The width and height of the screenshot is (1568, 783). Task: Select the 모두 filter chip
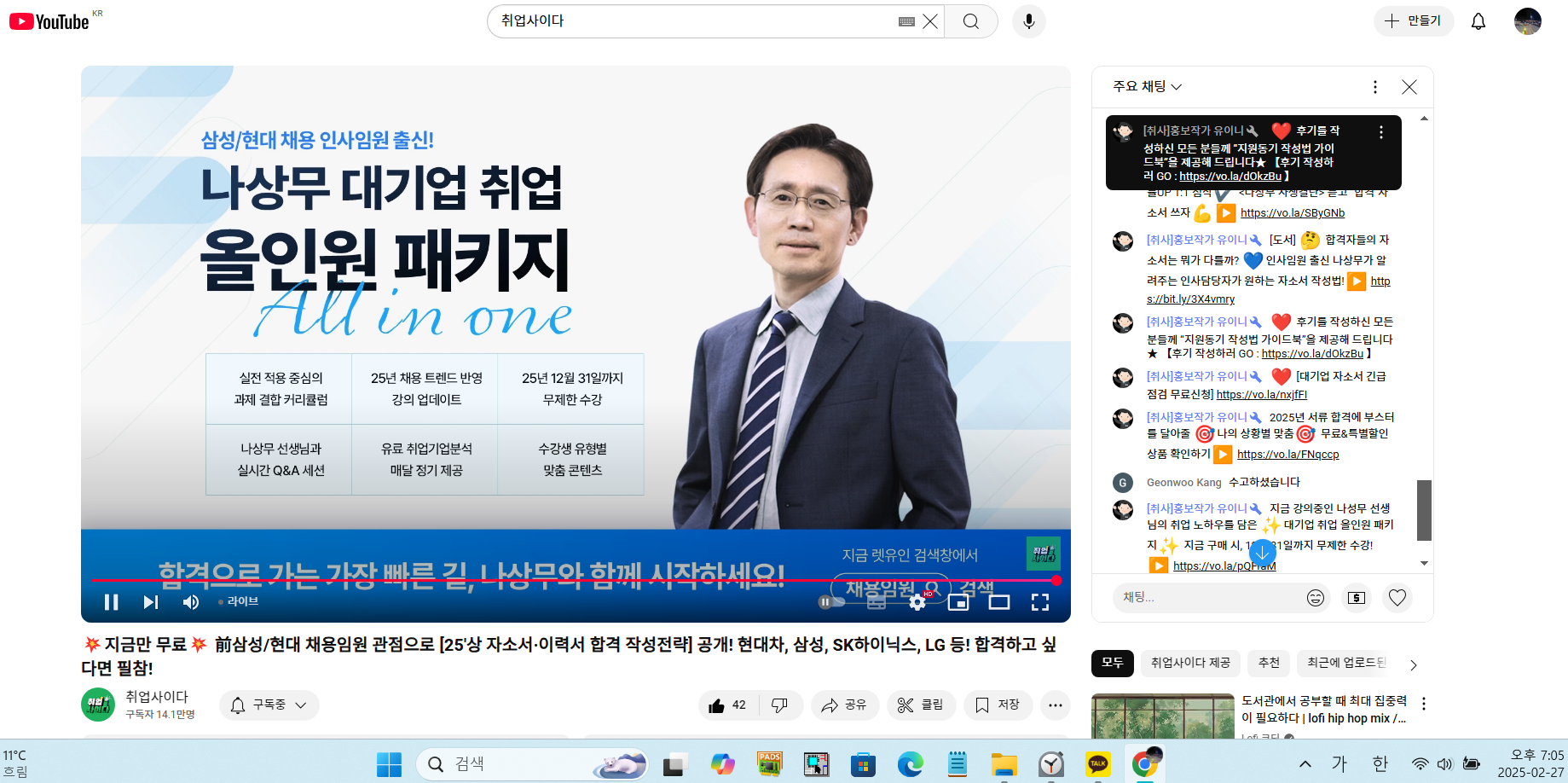(x=1113, y=663)
